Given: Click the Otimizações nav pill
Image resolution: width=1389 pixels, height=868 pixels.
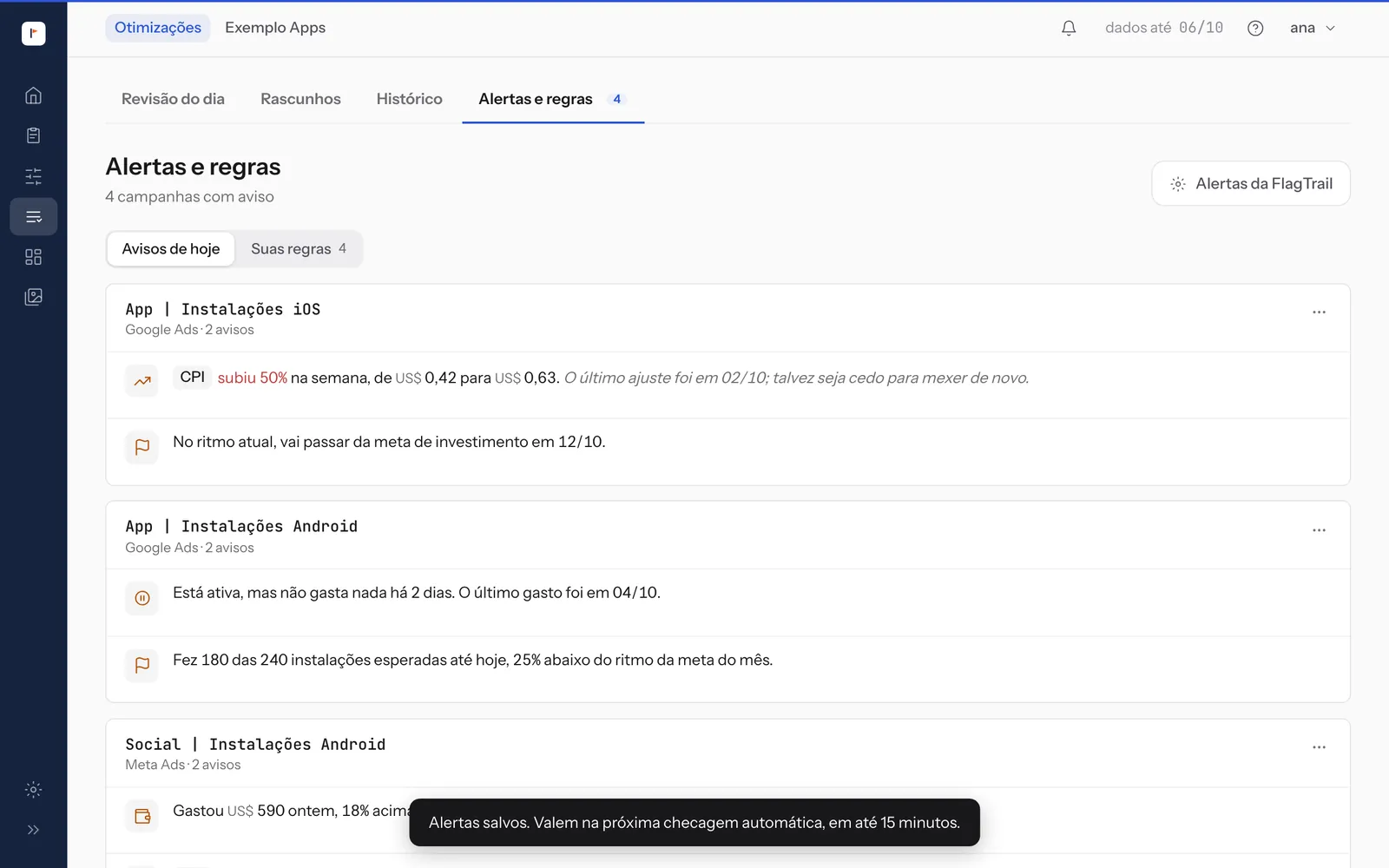Looking at the screenshot, I should [x=158, y=28].
